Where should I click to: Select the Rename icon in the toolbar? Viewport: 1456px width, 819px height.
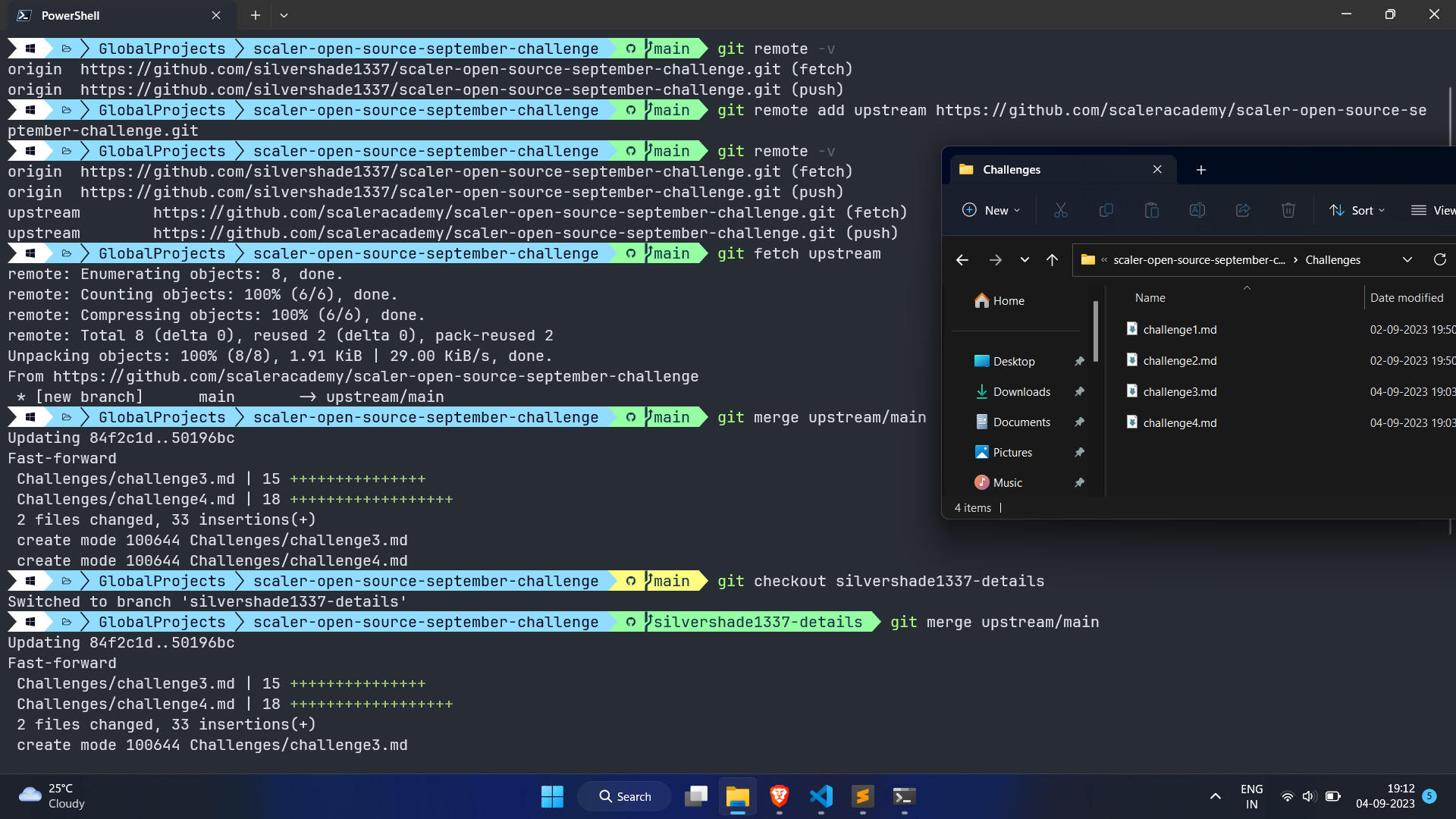(1197, 210)
